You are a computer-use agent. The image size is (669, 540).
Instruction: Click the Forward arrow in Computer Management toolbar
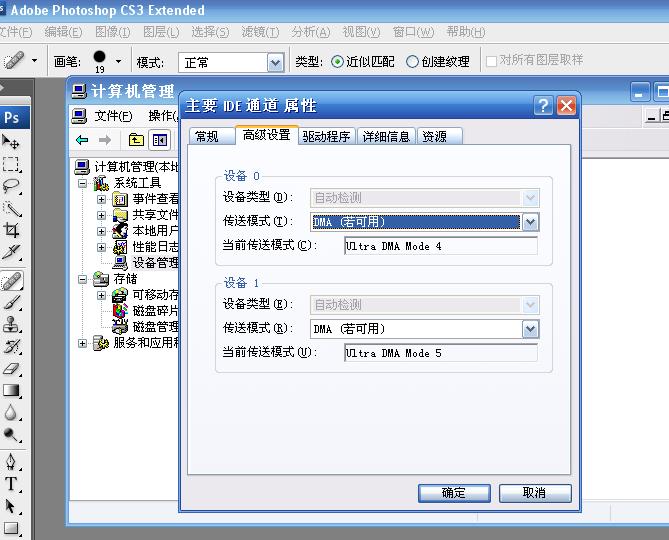[105, 140]
